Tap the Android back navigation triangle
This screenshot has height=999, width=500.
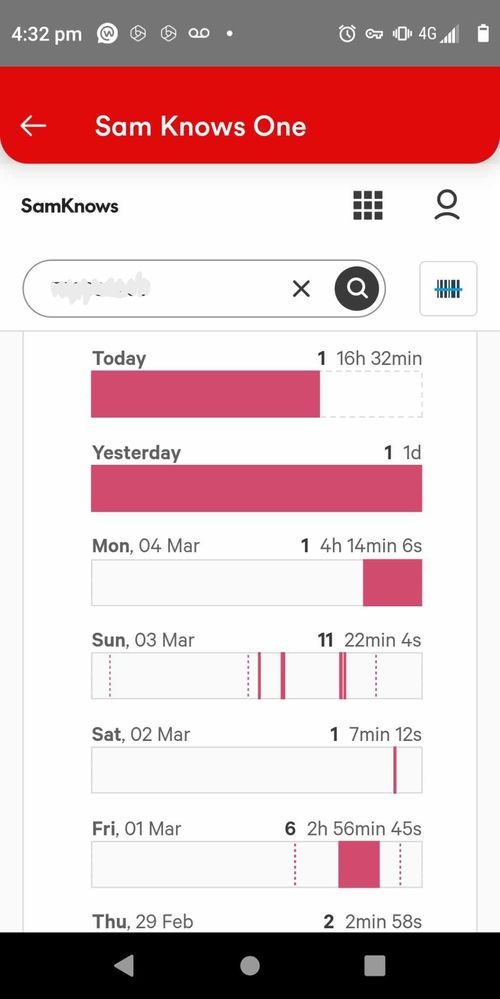click(124, 965)
